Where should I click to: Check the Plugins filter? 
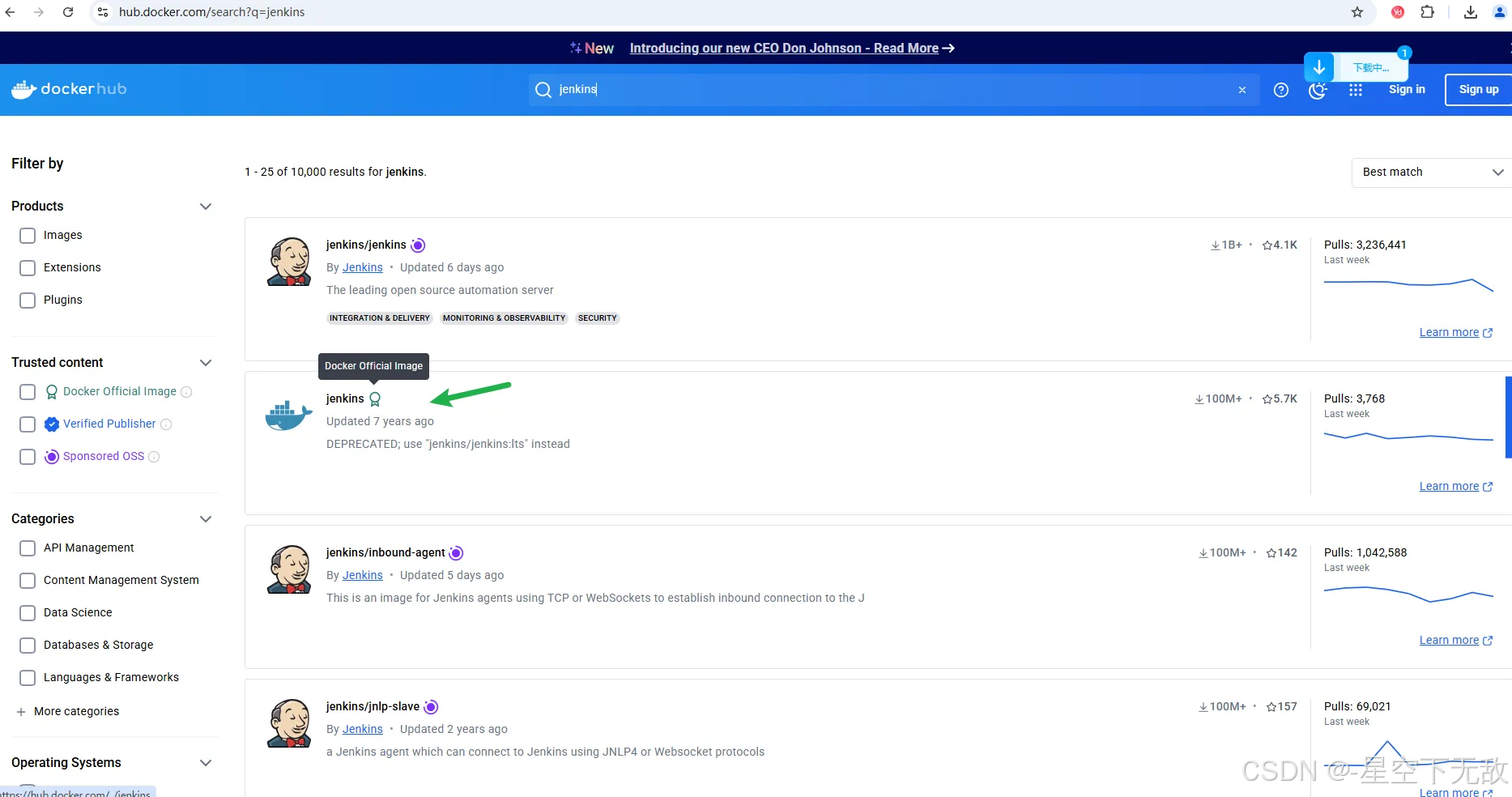[x=28, y=300]
